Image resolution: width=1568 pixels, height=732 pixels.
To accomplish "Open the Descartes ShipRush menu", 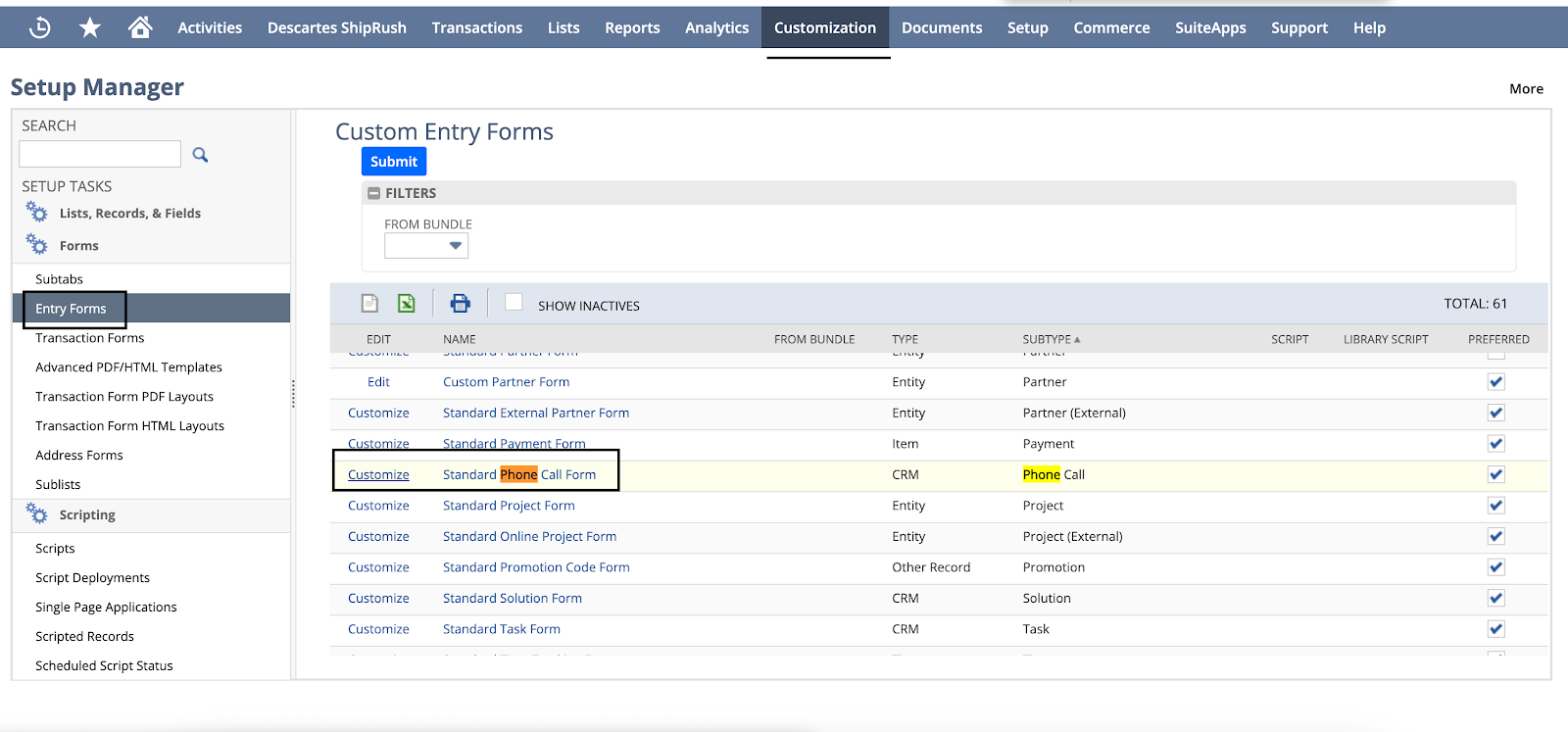I will (x=337, y=27).
